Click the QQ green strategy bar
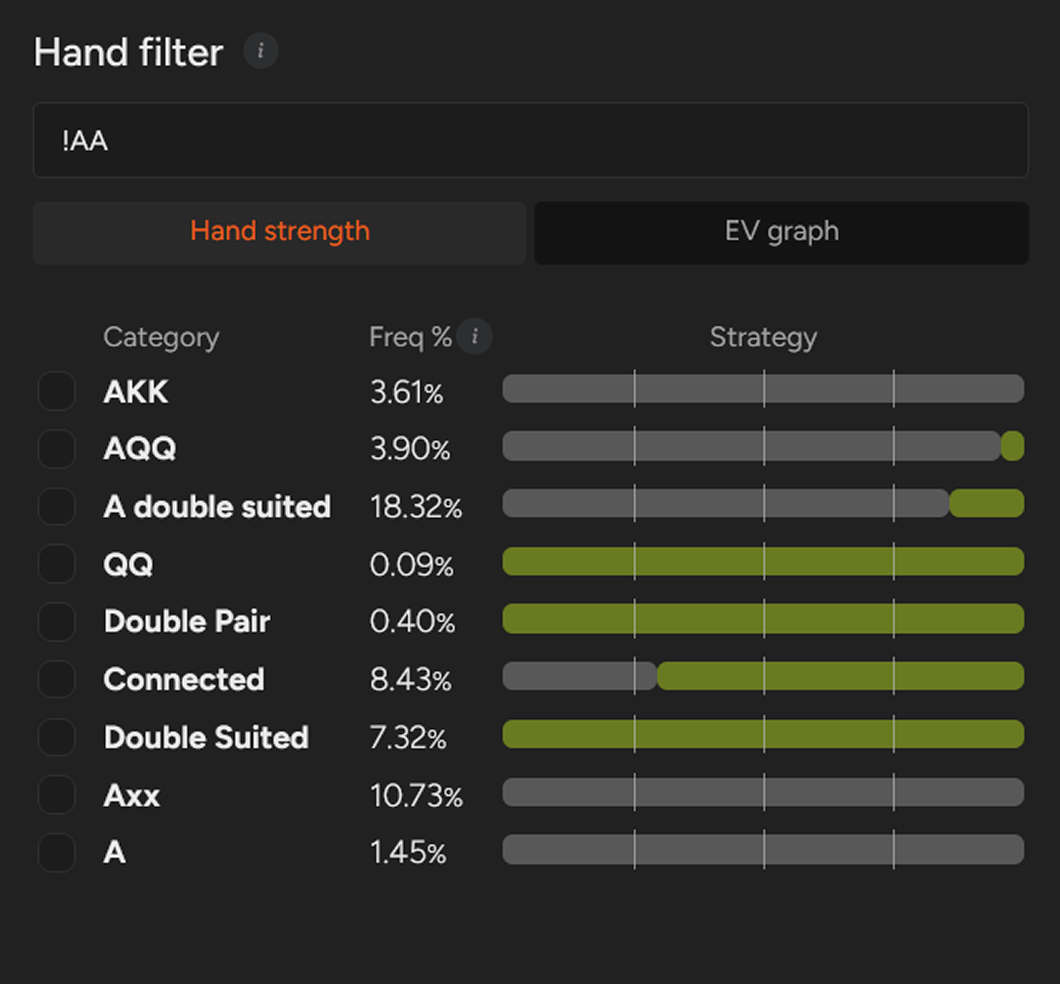 tap(762, 562)
